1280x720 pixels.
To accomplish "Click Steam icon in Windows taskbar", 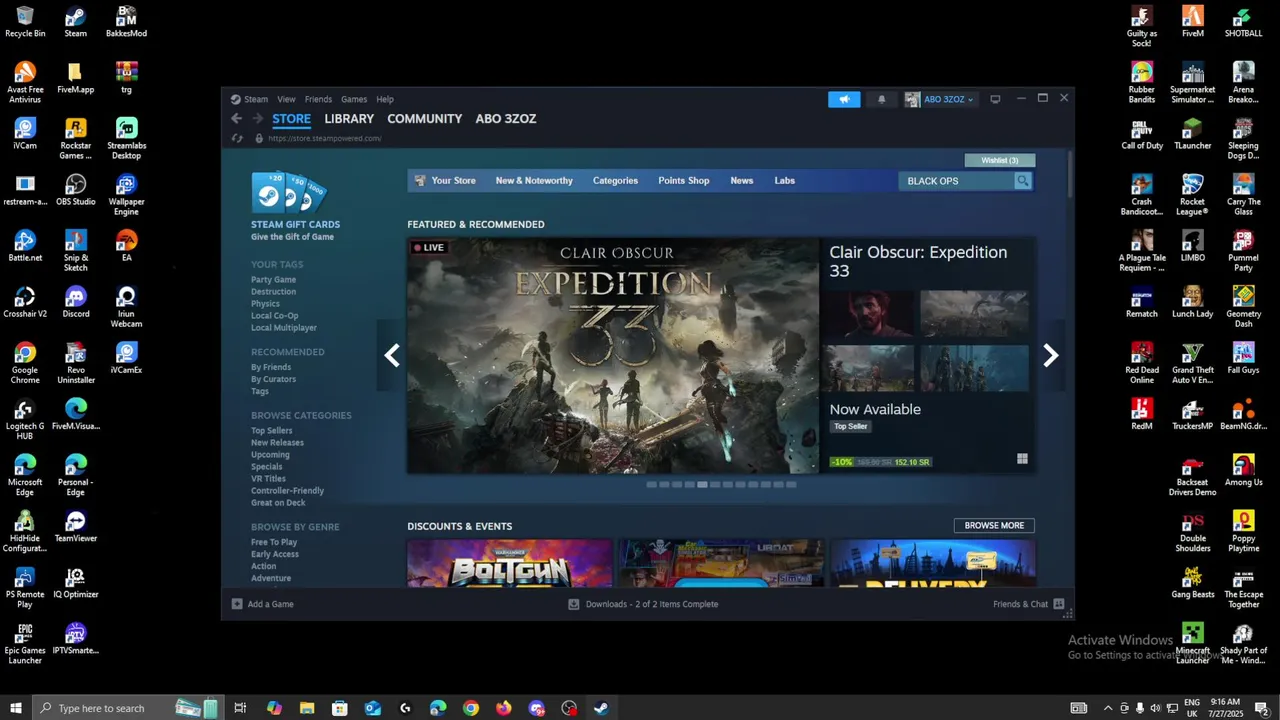I will click(601, 708).
